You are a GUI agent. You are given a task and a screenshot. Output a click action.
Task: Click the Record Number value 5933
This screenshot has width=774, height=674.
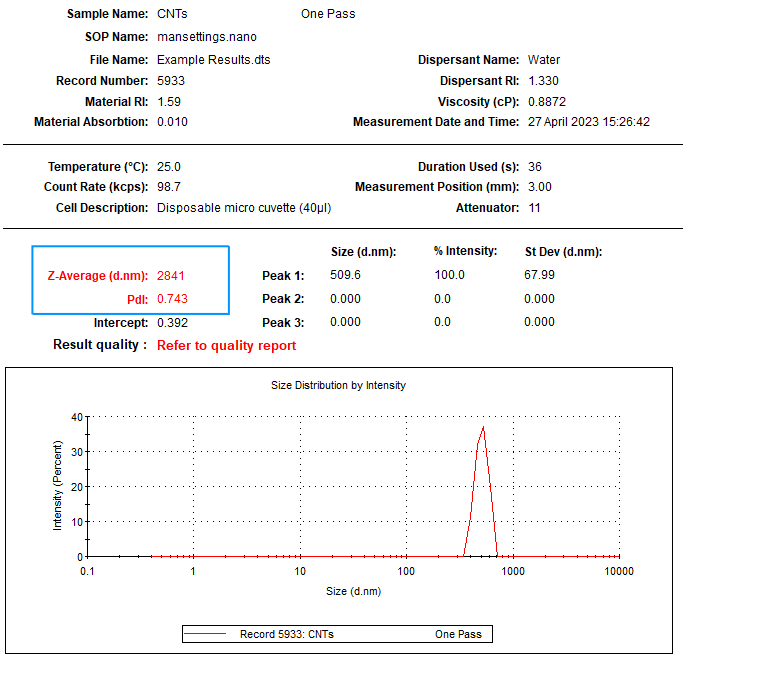click(171, 80)
